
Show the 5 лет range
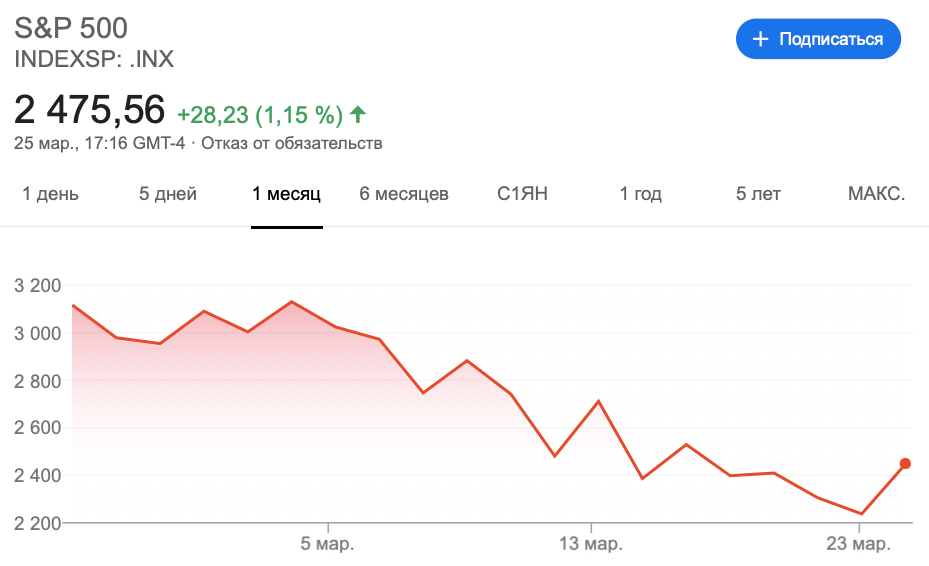(x=758, y=194)
